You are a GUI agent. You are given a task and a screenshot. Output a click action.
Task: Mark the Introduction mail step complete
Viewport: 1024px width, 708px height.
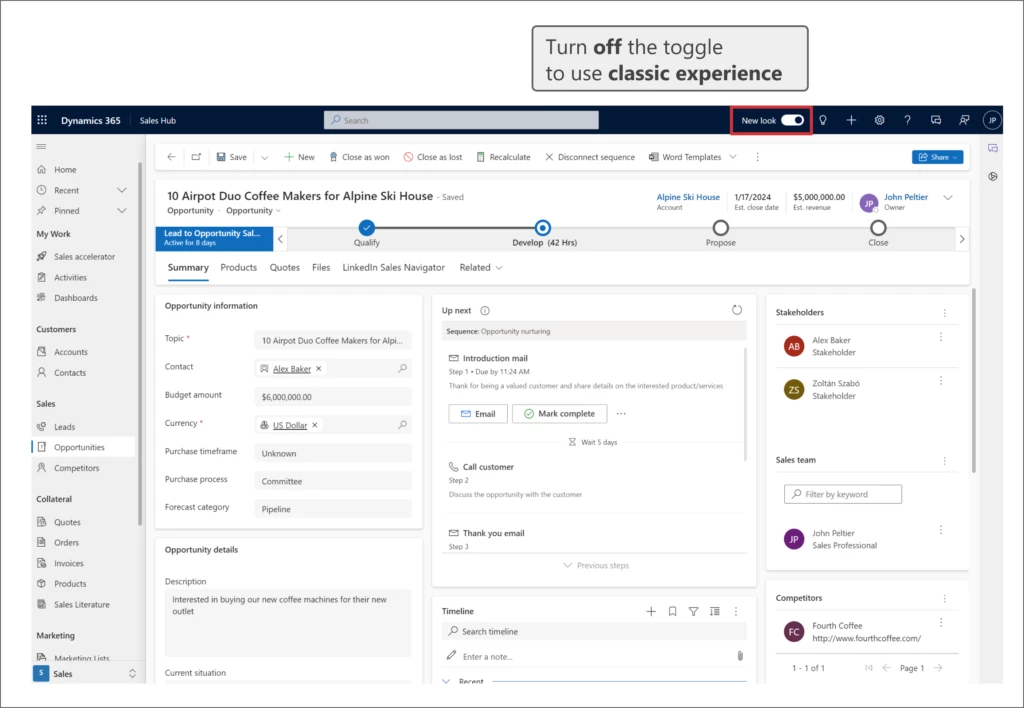pos(559,413)
